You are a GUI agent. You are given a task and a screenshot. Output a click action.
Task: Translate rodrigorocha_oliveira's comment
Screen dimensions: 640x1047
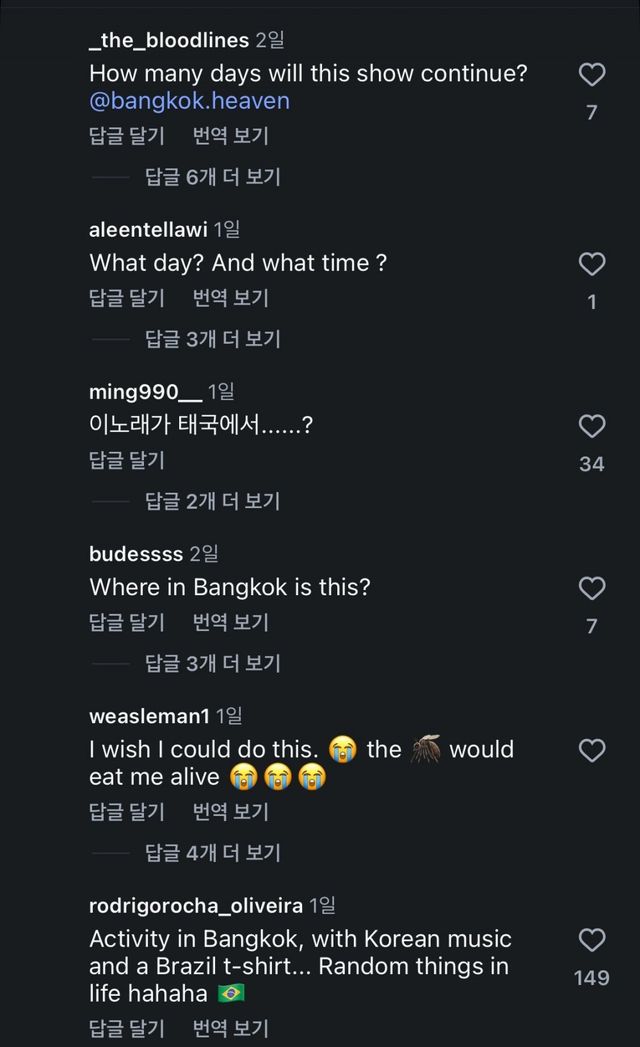point(231,1027)
